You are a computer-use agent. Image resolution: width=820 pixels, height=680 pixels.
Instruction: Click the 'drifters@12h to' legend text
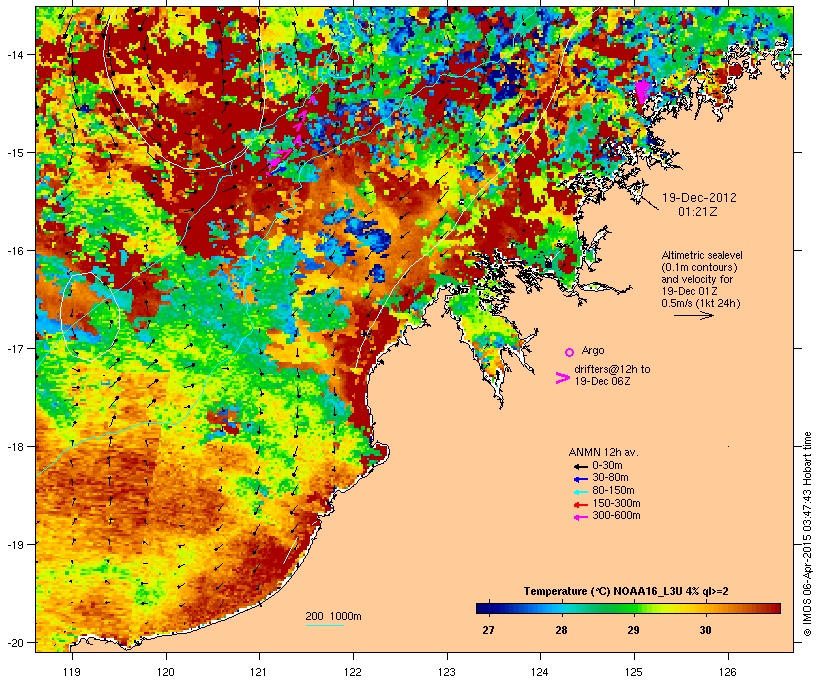coord(612,369)
